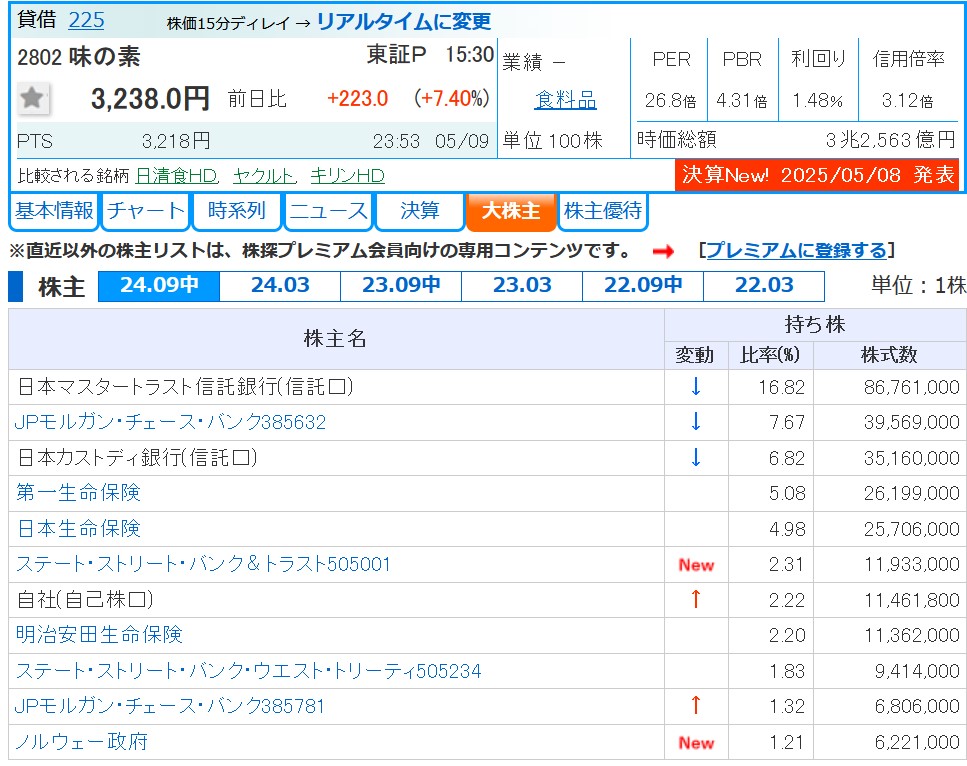The height and width of the screenshot is (766, 967).
Task: Click ratio value 16.82
Action: (781, 387)
